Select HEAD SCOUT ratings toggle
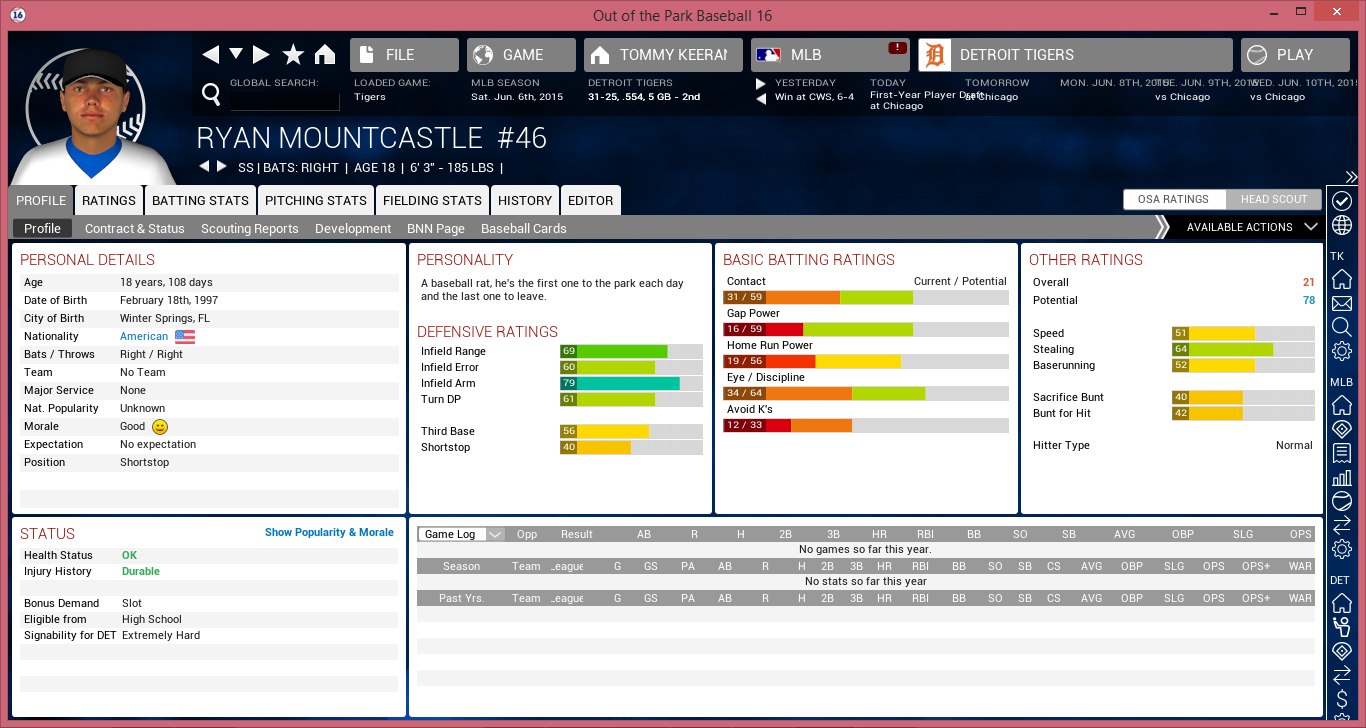 pos(1274,199)
